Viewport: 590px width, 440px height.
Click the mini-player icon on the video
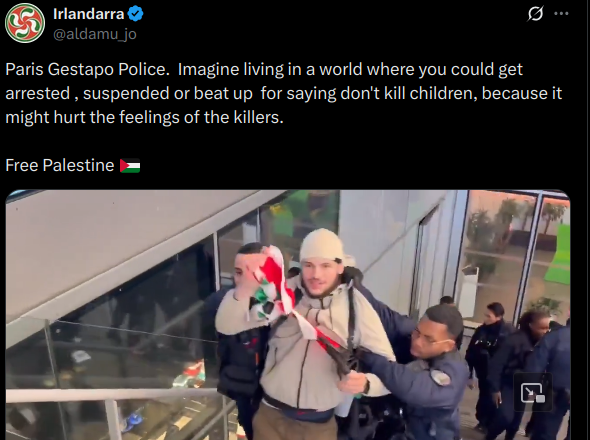(533, 393)
